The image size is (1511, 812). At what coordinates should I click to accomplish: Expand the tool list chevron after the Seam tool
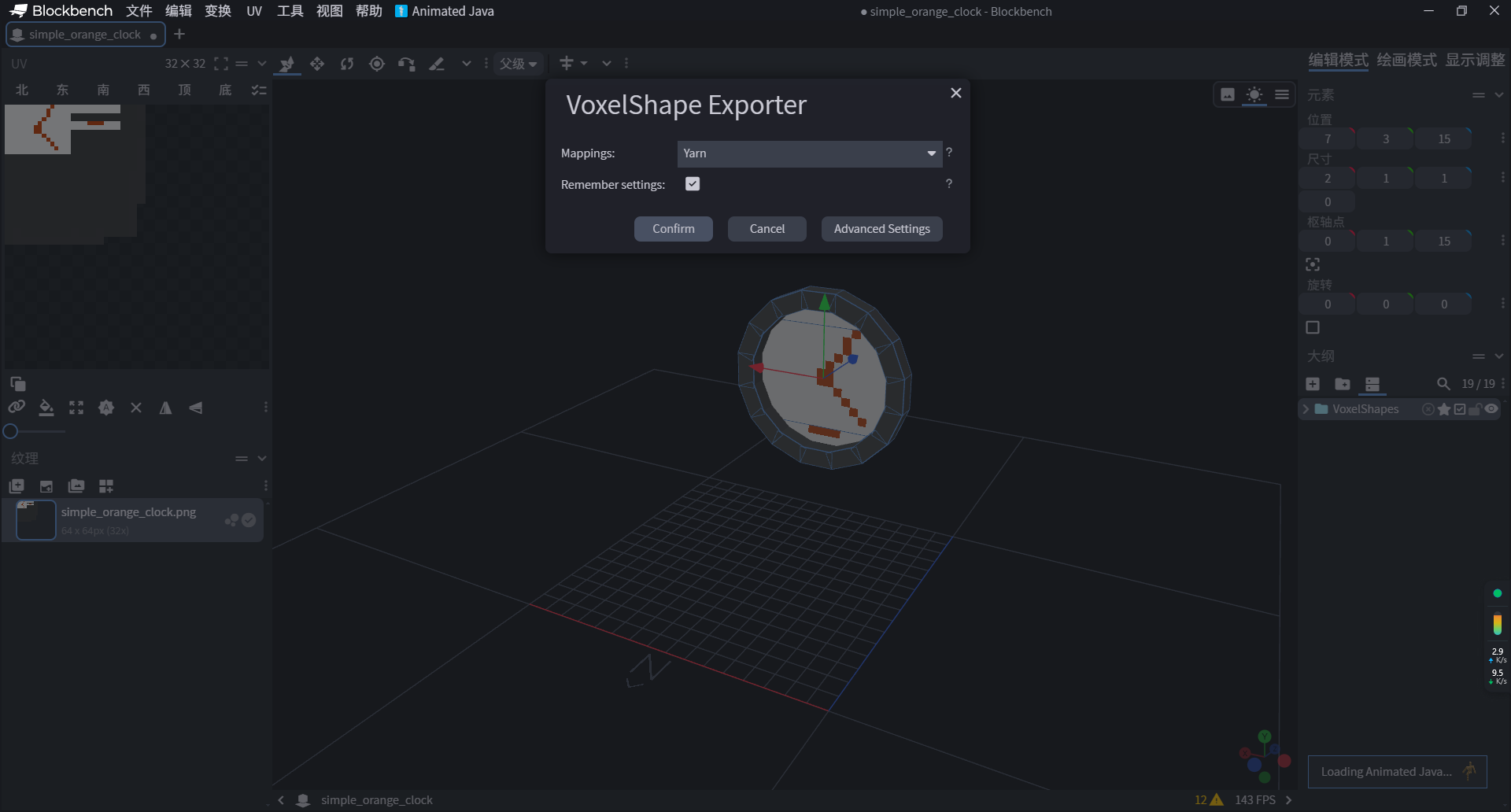(467, 64)
